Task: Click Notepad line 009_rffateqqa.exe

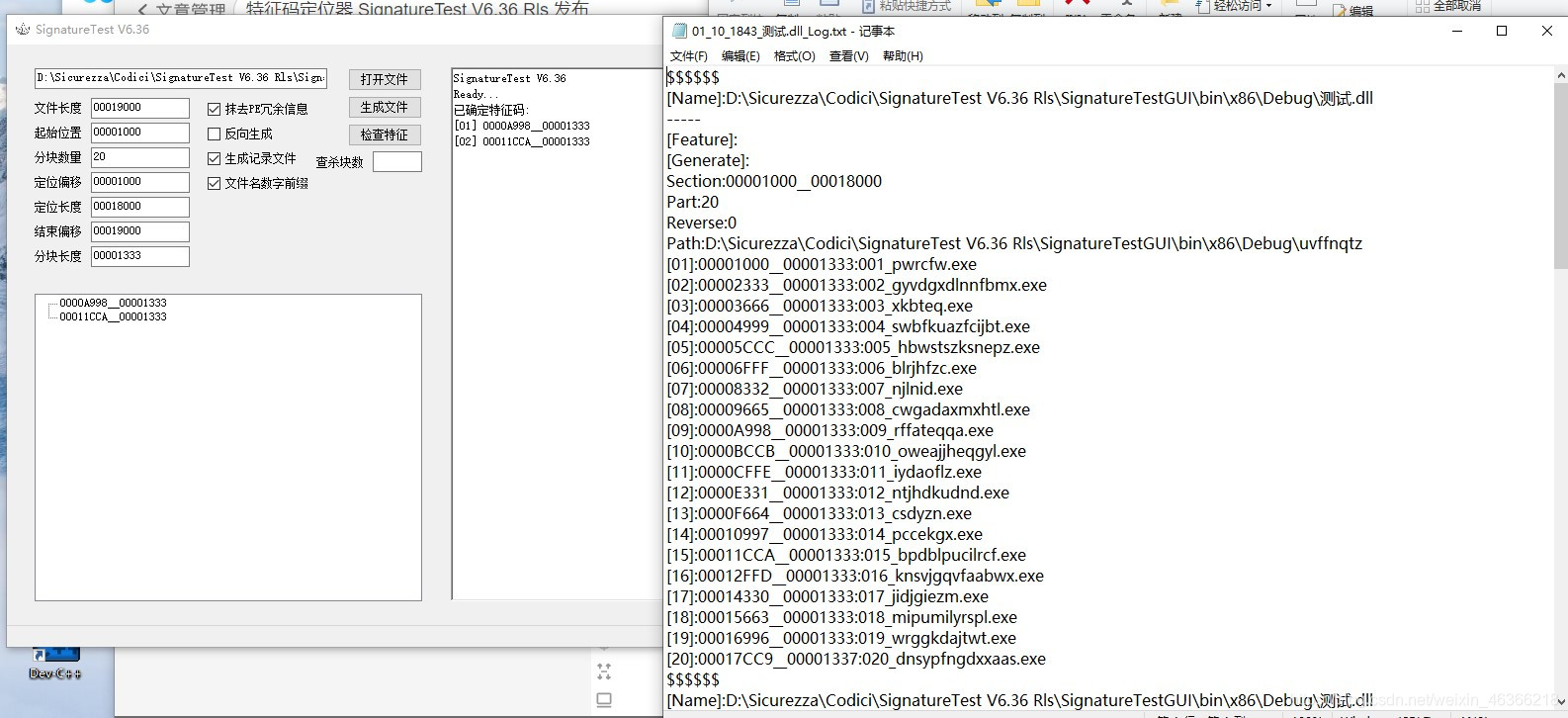Action: [830, 430]
